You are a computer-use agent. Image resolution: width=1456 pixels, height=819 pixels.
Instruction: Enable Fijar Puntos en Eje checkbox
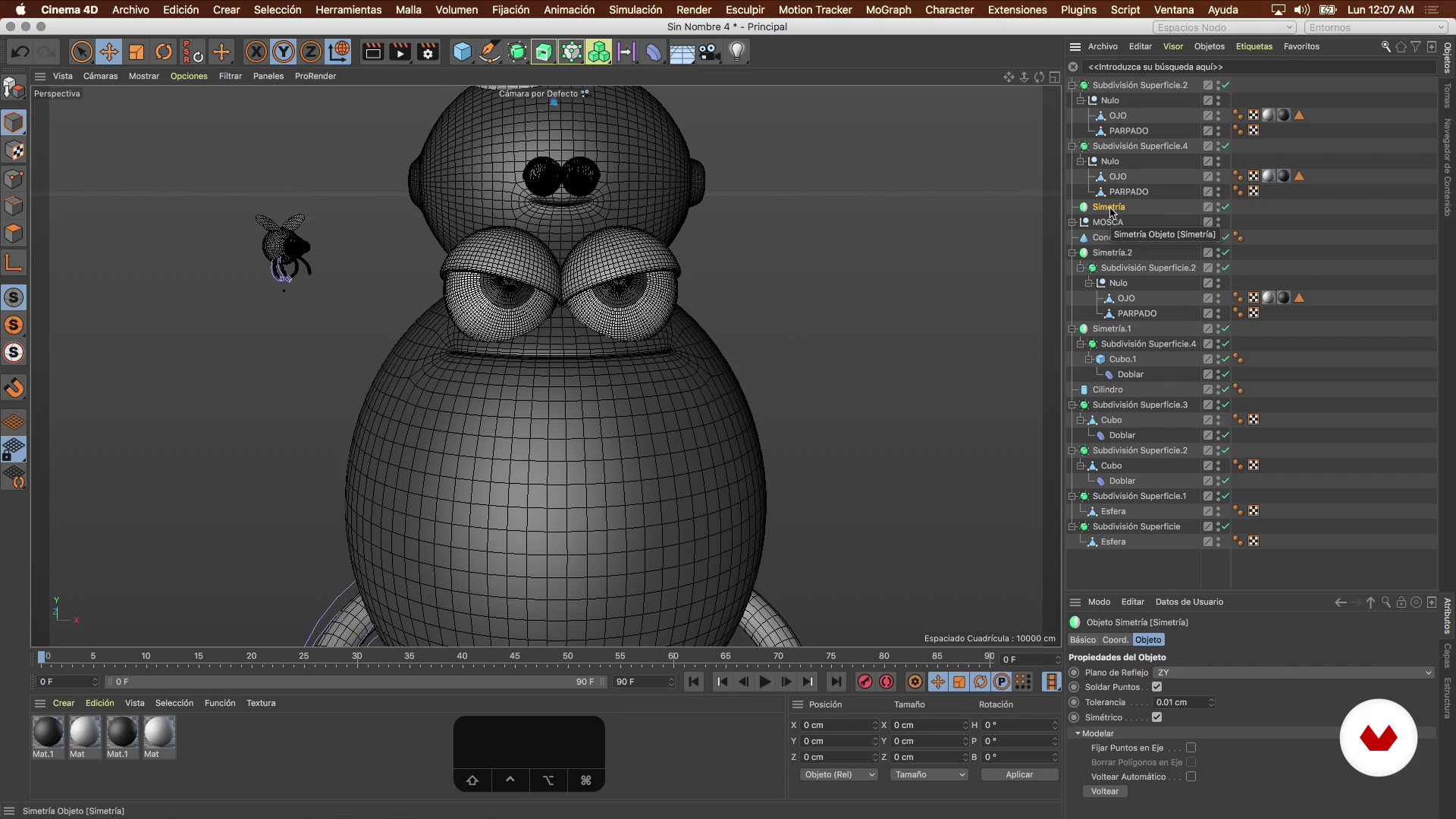1191,748
